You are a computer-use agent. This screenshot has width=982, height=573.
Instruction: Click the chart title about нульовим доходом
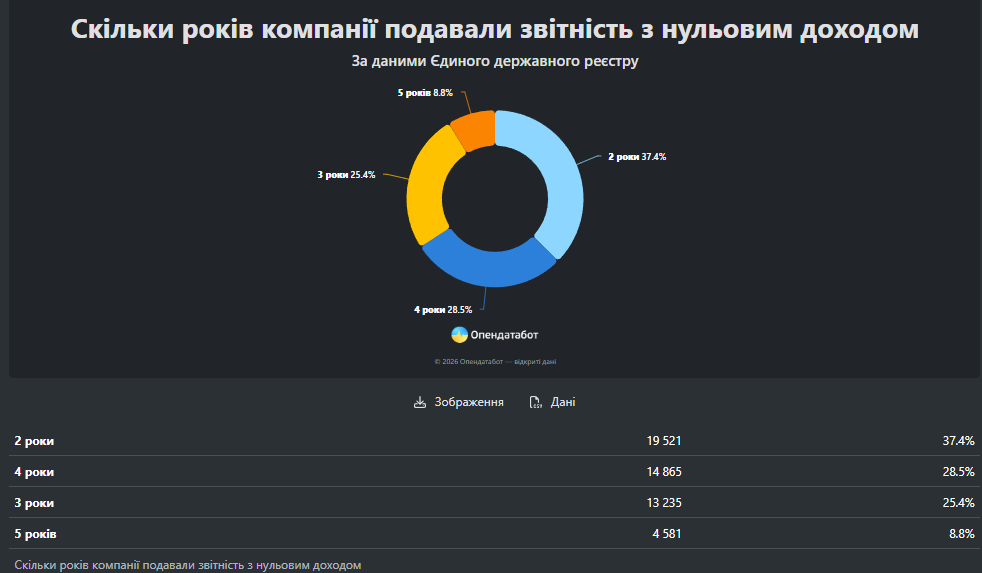495,29
